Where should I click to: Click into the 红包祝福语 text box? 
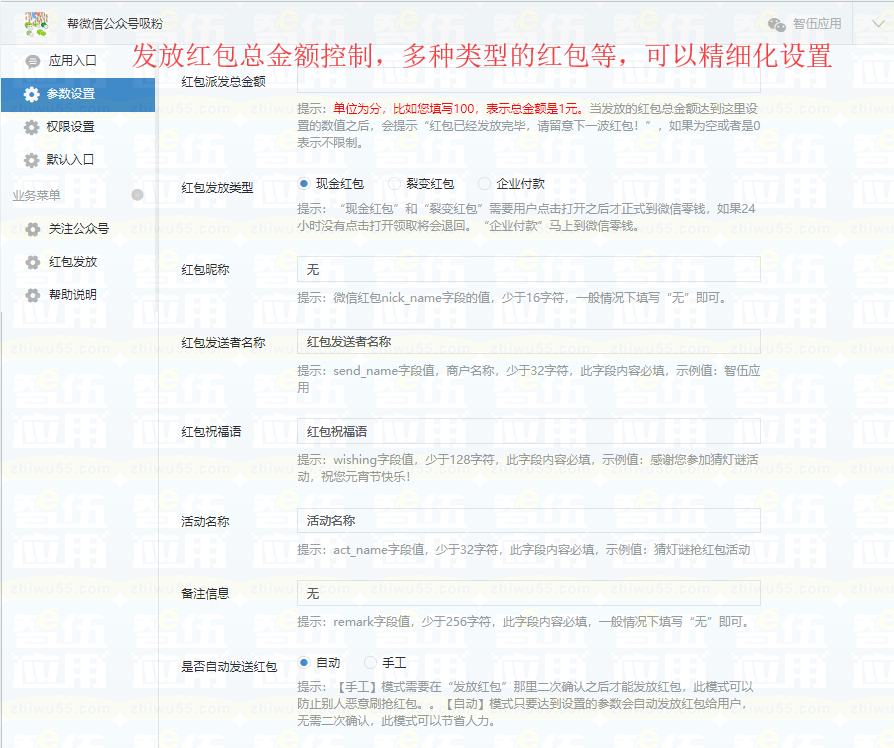[528, 432]
